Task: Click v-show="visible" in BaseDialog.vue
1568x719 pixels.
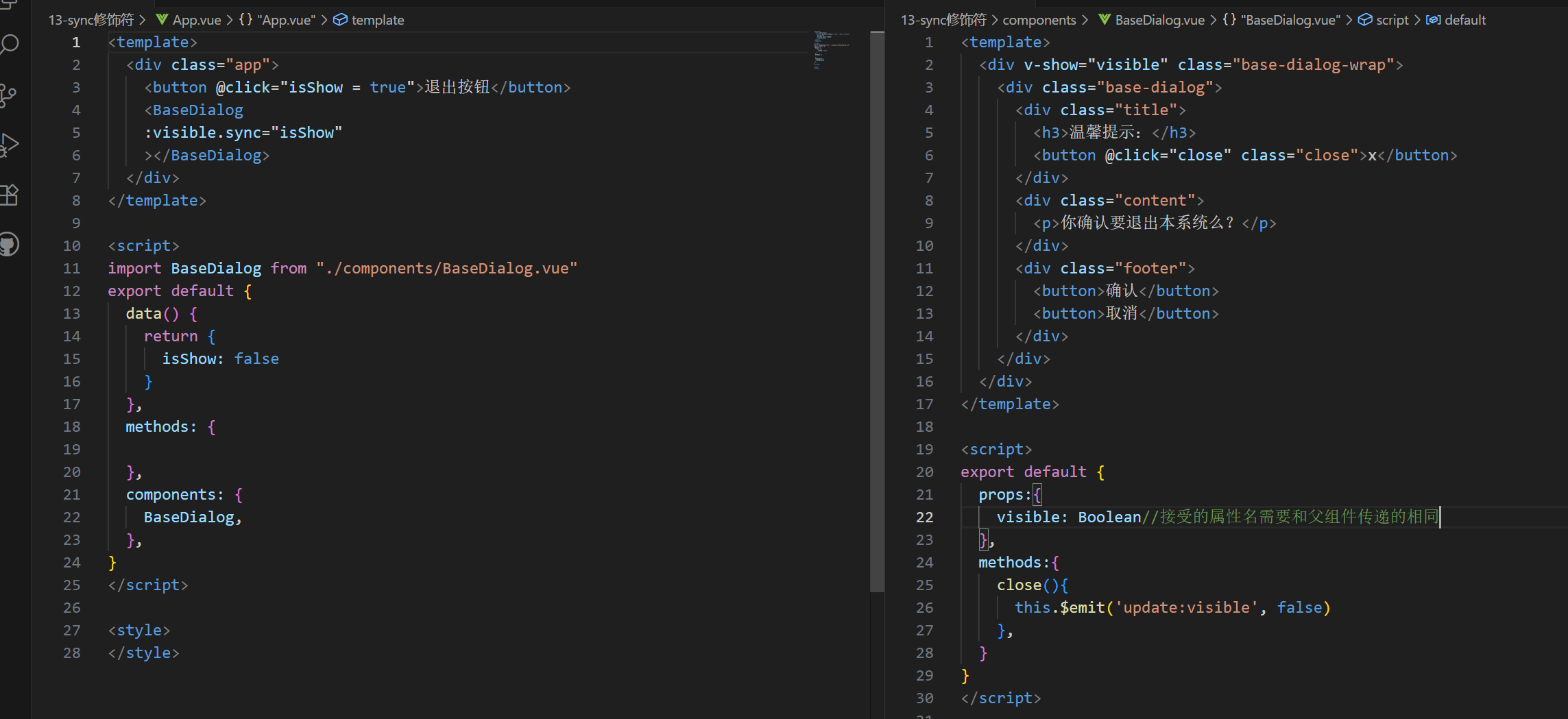Action: pyautogui.click(x=1096, y=65)
